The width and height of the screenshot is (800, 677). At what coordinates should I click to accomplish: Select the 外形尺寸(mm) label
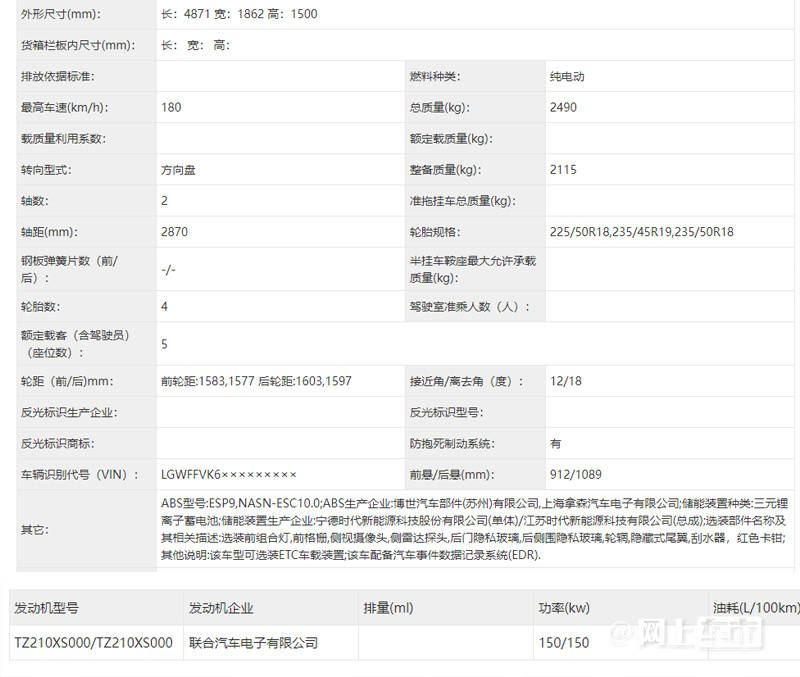coord(61,14)
